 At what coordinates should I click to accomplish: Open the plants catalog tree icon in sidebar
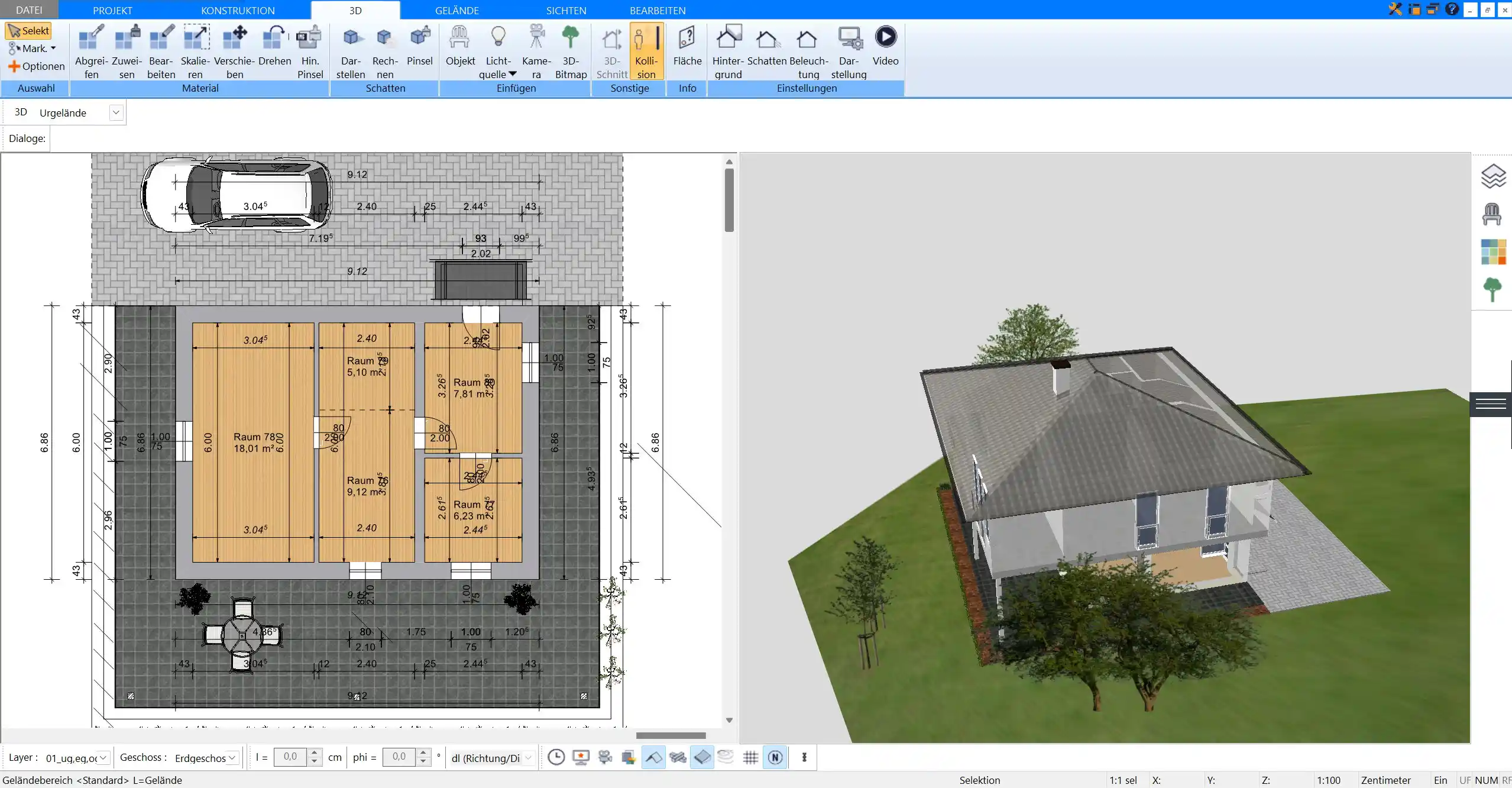point(1492,290)
